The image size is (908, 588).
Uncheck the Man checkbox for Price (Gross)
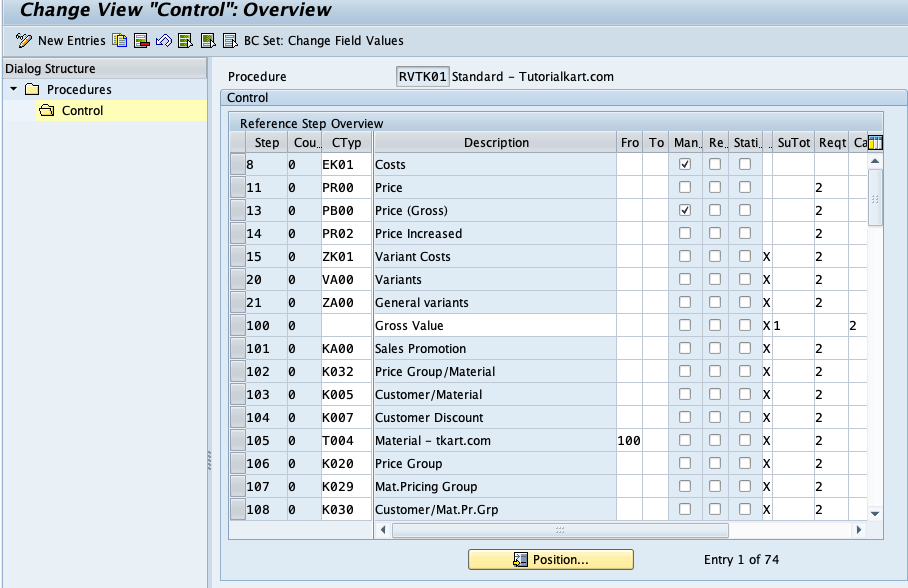coord(685,210)
